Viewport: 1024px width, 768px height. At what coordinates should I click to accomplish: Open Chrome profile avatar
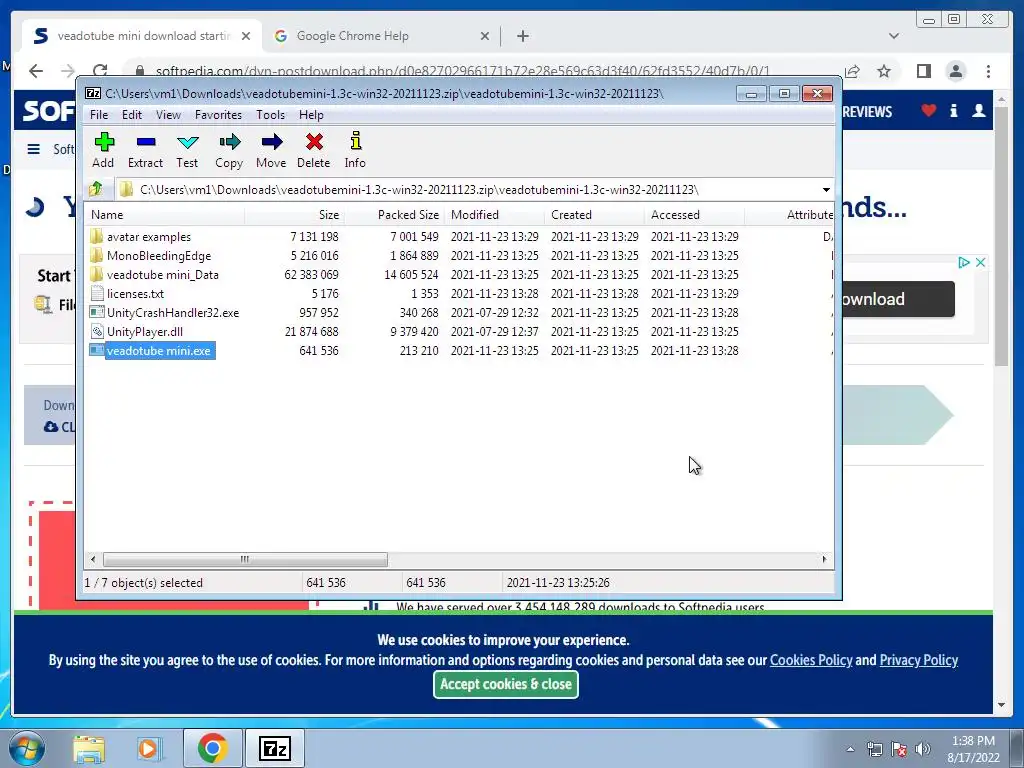coord(956,71)
